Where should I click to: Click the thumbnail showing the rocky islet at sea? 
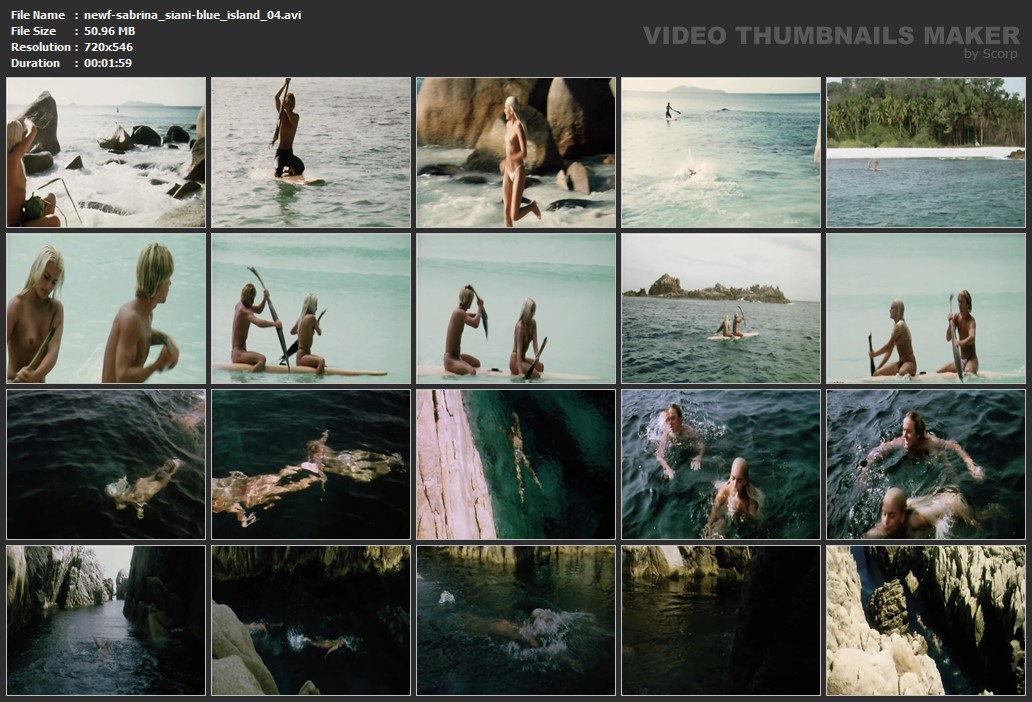(721, 309)
